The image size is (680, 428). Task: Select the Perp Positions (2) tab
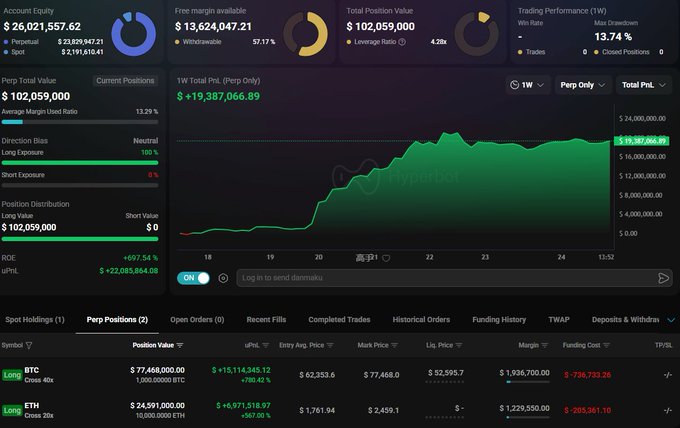click(x=117, y=320)
